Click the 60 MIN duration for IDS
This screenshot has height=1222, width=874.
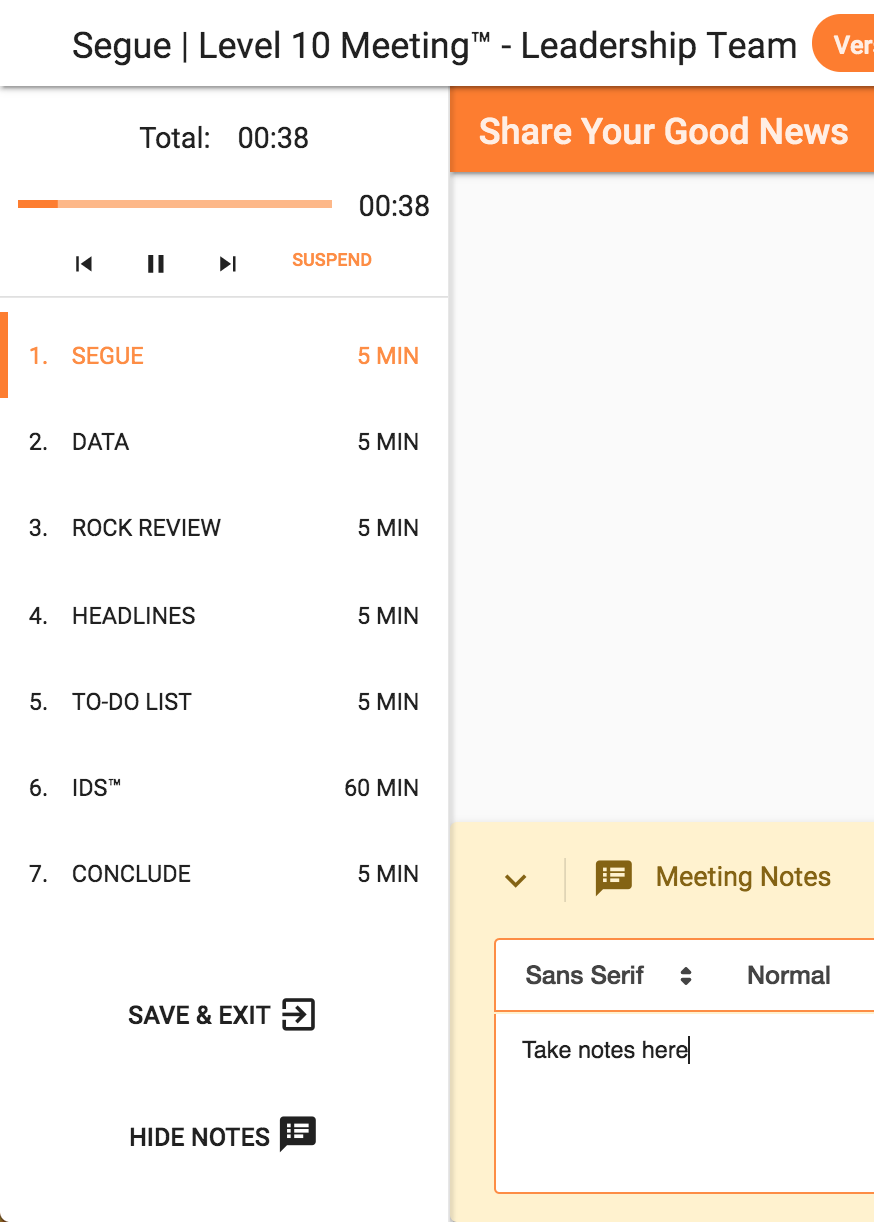[x=381, y=788]
